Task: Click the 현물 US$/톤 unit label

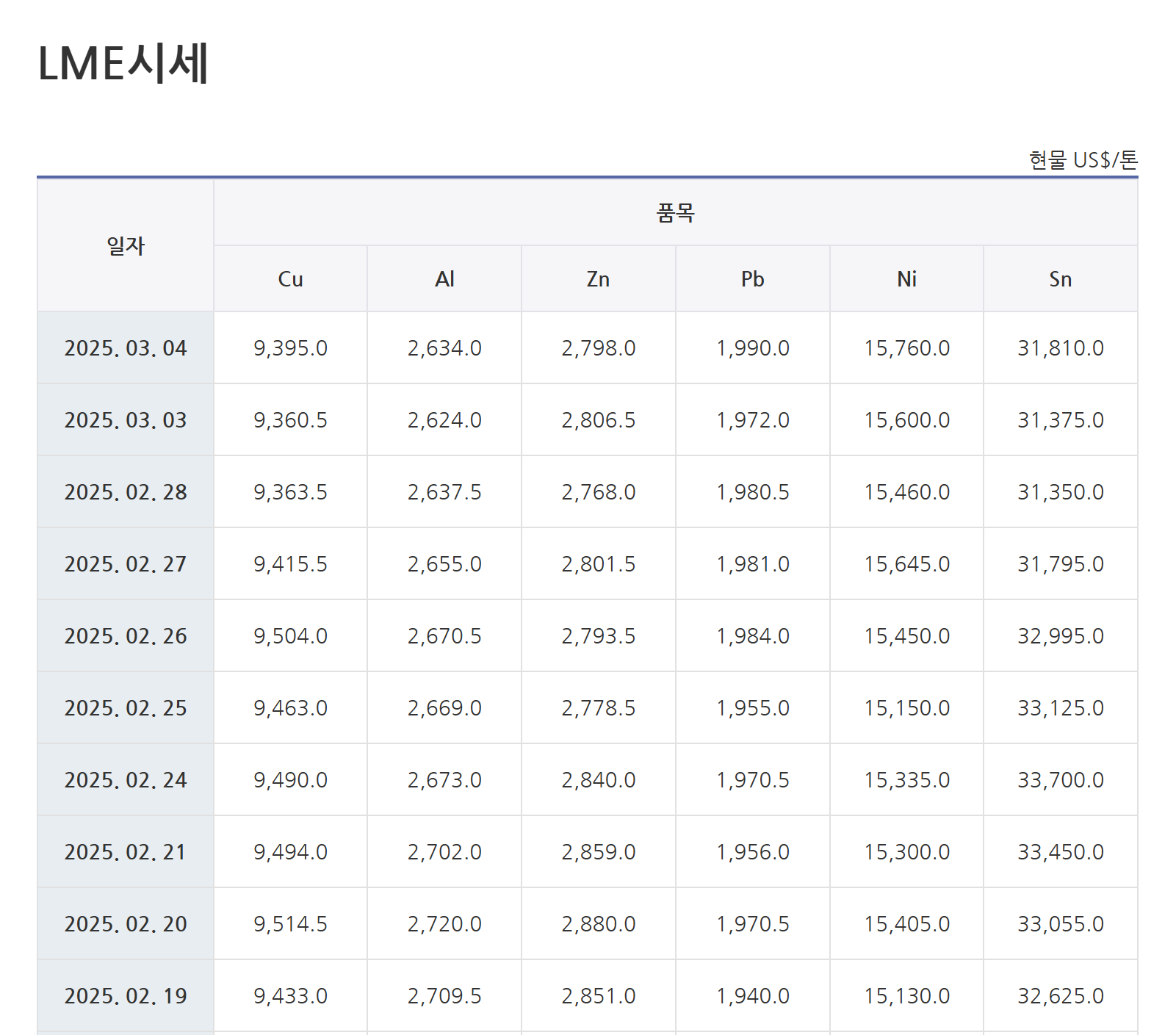Action: click(x=1083, y=160)
